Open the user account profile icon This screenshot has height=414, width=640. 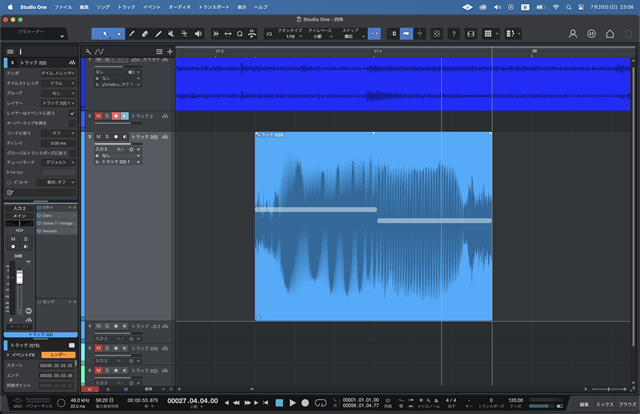point(573,34)
